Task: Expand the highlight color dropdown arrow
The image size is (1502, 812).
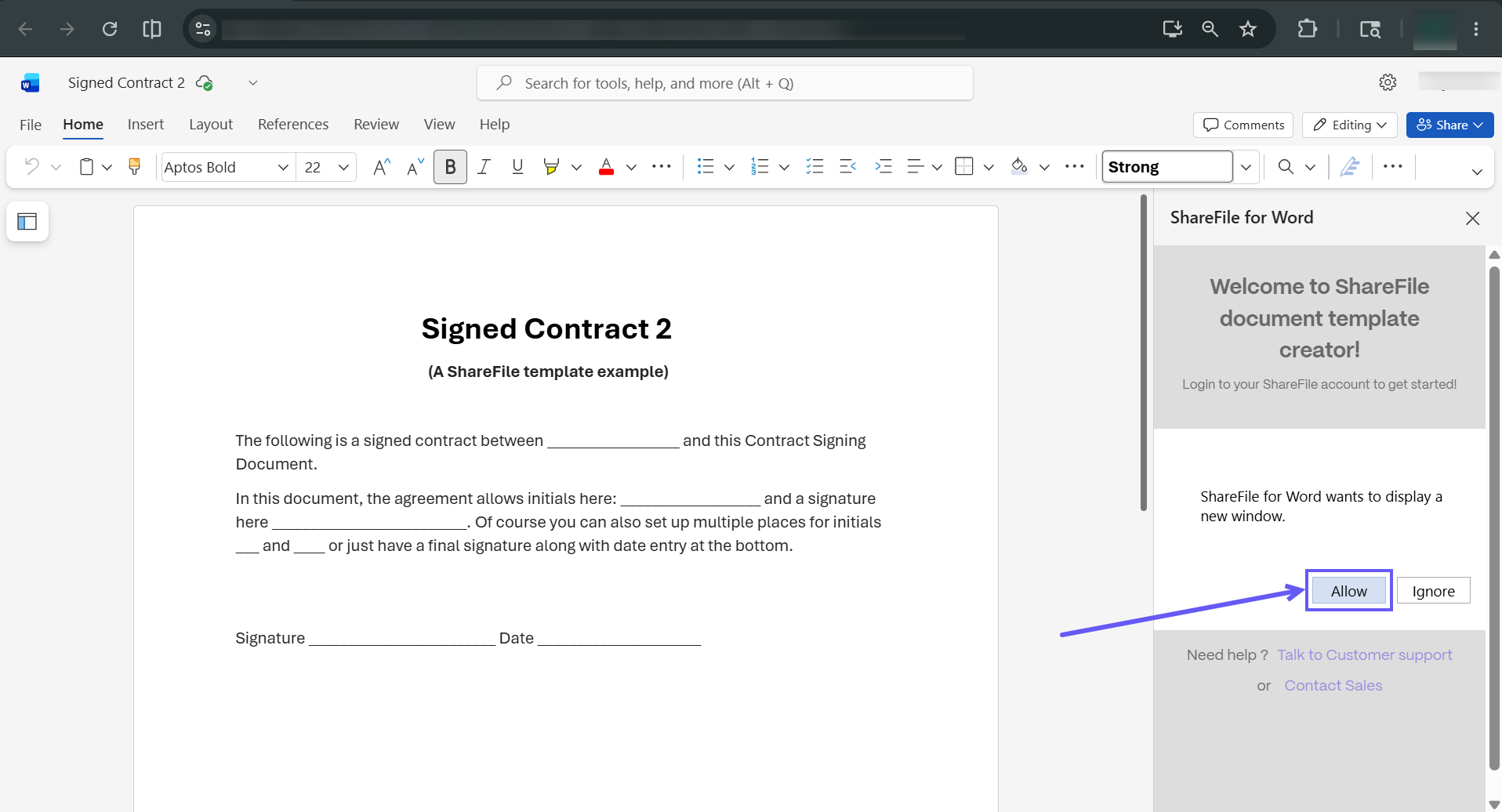Action: coord(576,167)
